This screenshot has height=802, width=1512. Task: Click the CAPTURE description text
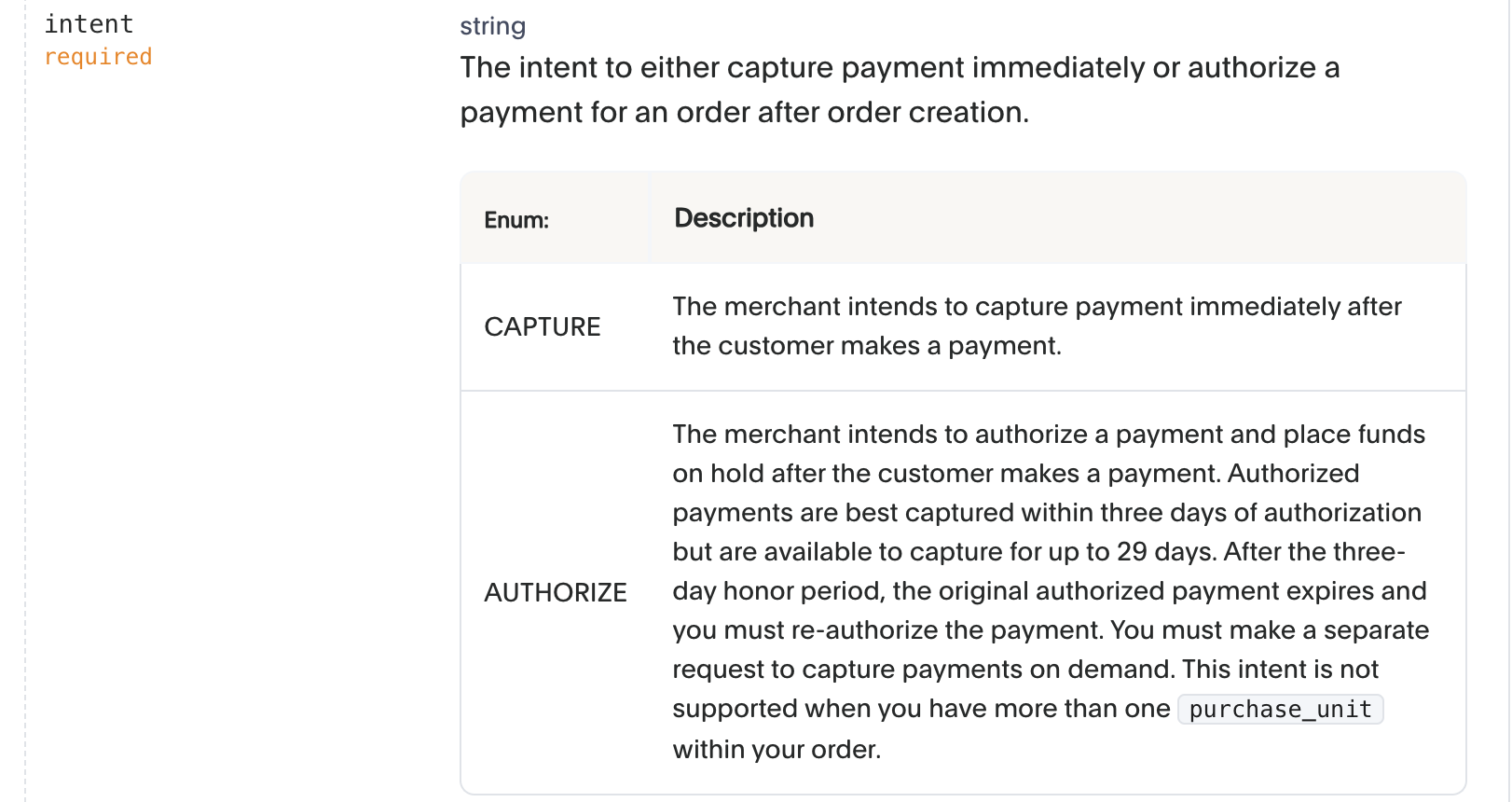pos(1037,326)
